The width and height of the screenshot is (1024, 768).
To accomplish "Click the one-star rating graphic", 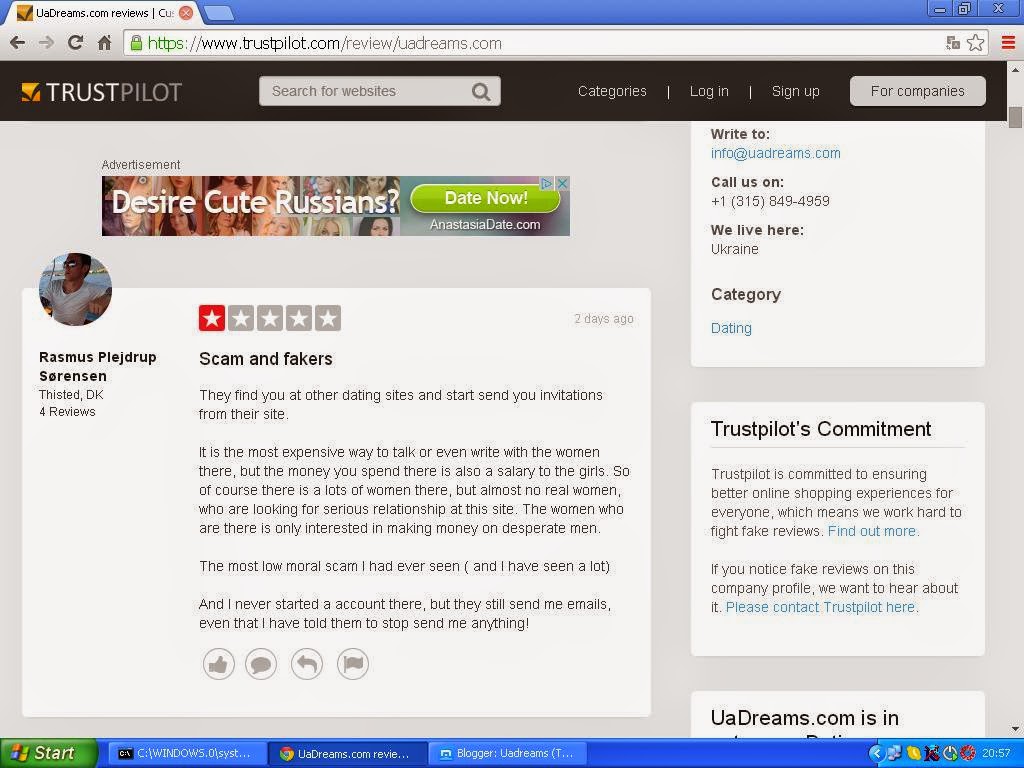I will pos(270,318).
